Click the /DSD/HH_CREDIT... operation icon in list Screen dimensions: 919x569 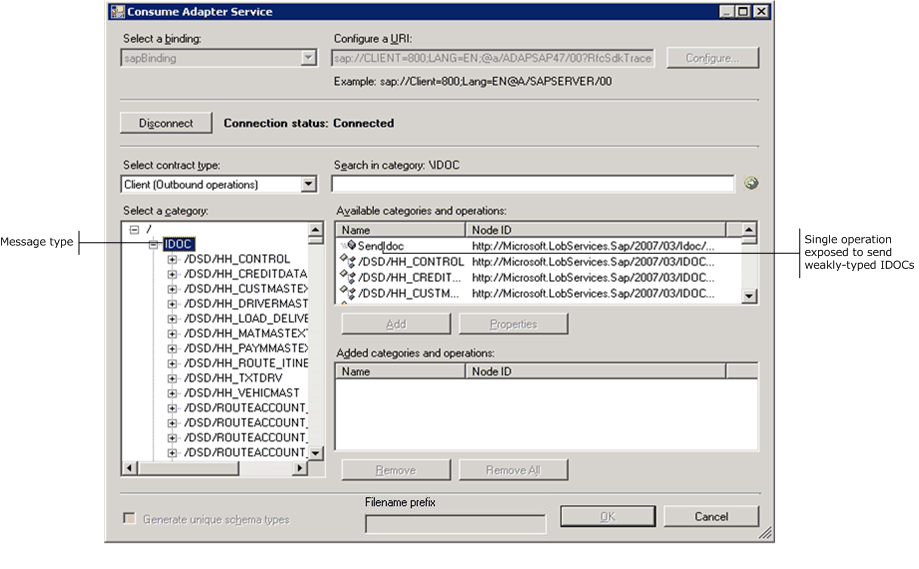348,277
